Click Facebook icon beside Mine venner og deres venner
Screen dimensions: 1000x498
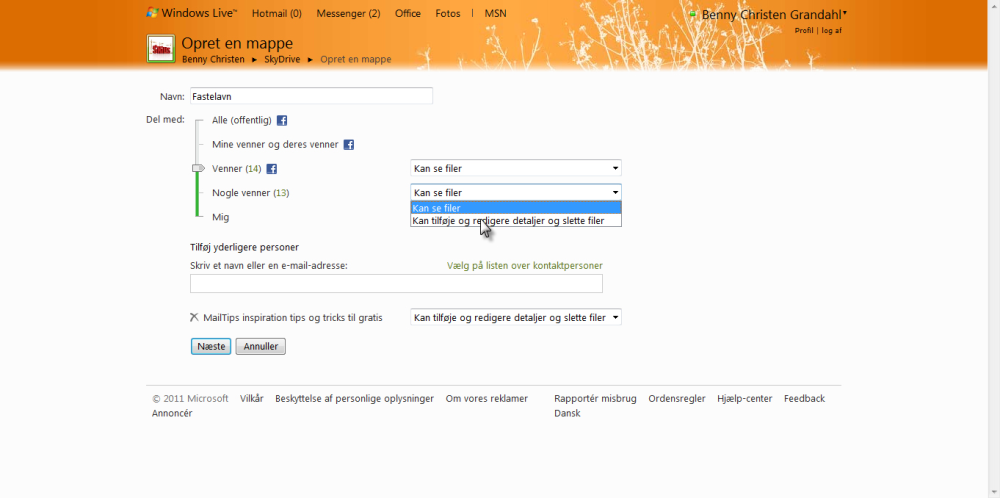[348, 145]
